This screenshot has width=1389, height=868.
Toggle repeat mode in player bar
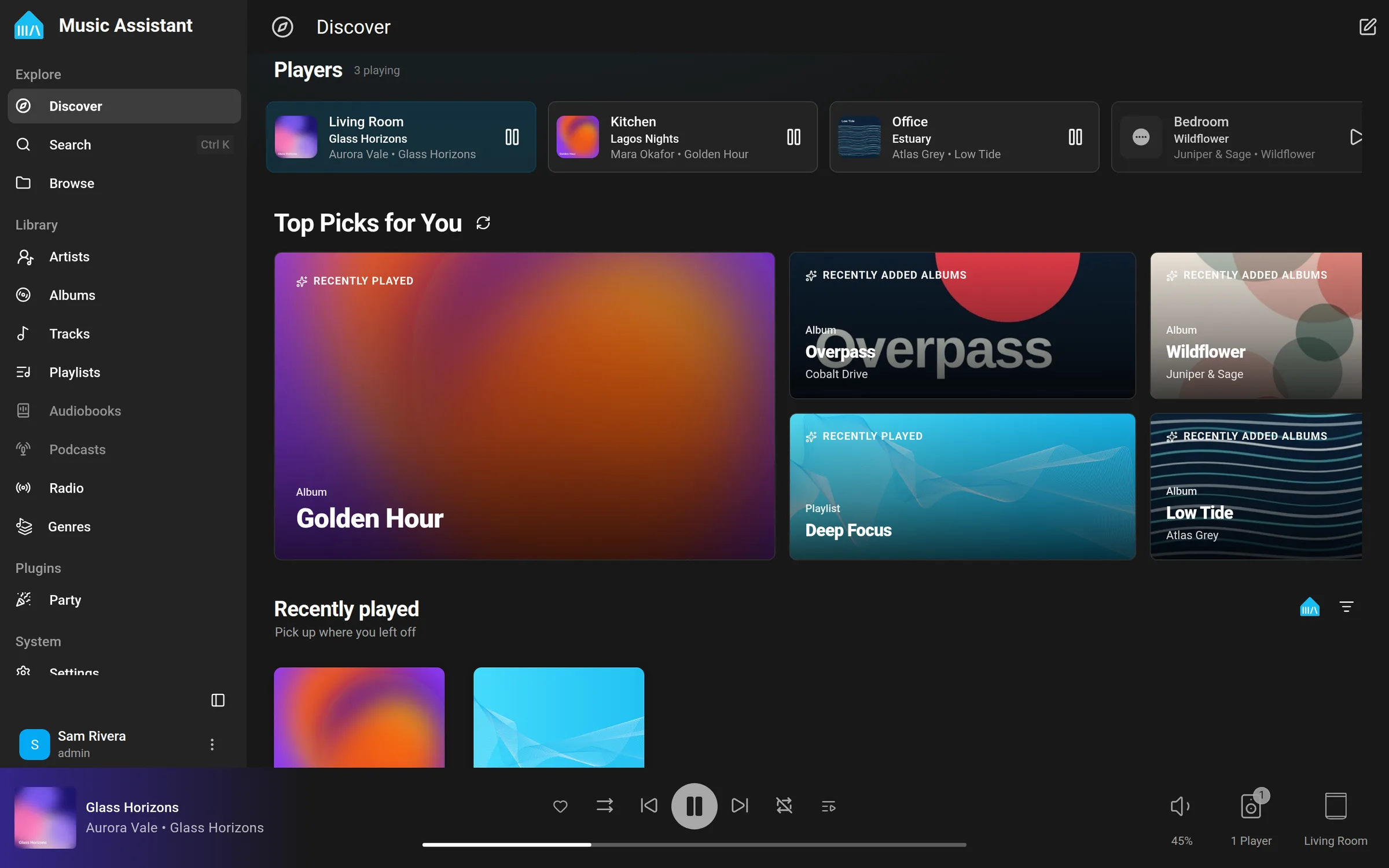(x=784, y=806)
